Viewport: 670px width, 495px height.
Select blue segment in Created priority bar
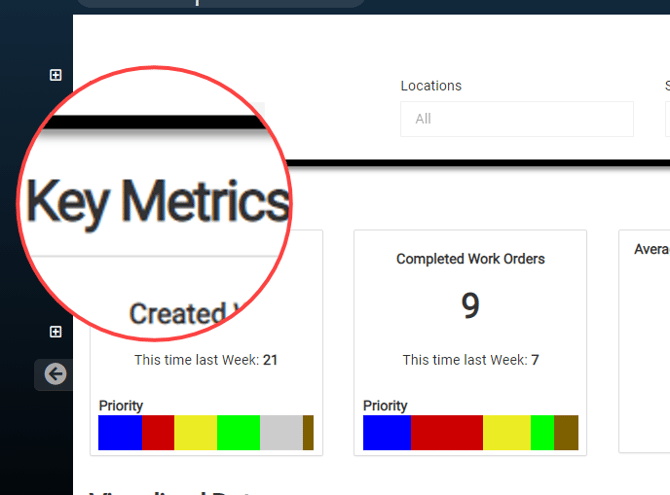[120, 433]
